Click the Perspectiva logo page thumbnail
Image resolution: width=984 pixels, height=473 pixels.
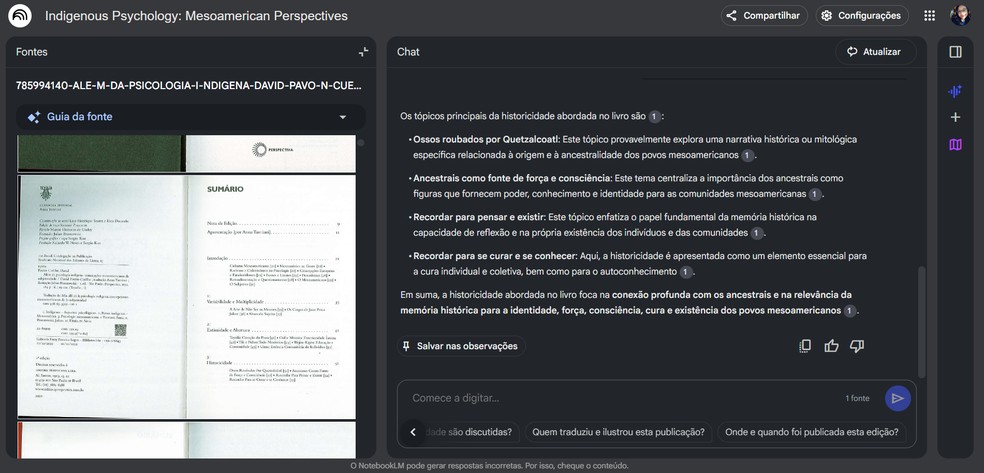(x=186, y=153)
